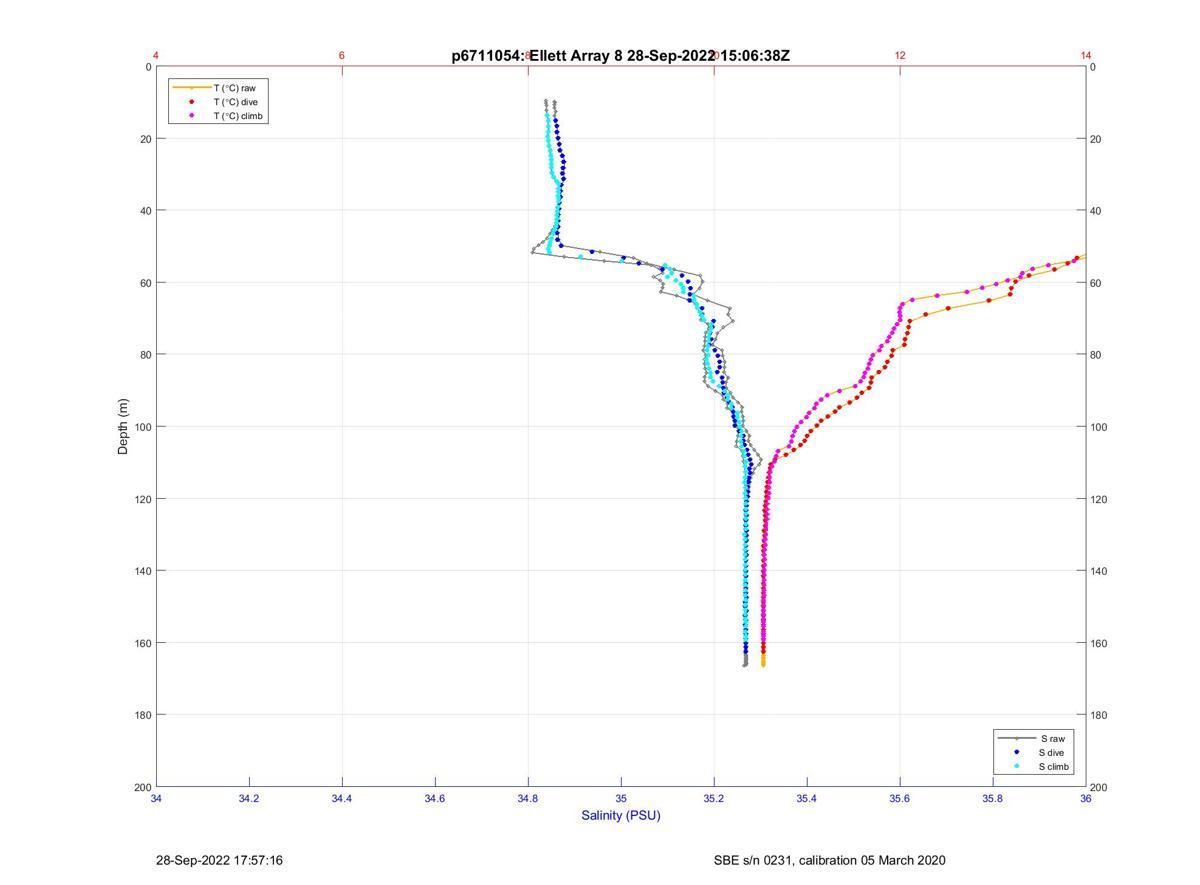Click the '34.2' salinity tick label

tap(249, 798)
